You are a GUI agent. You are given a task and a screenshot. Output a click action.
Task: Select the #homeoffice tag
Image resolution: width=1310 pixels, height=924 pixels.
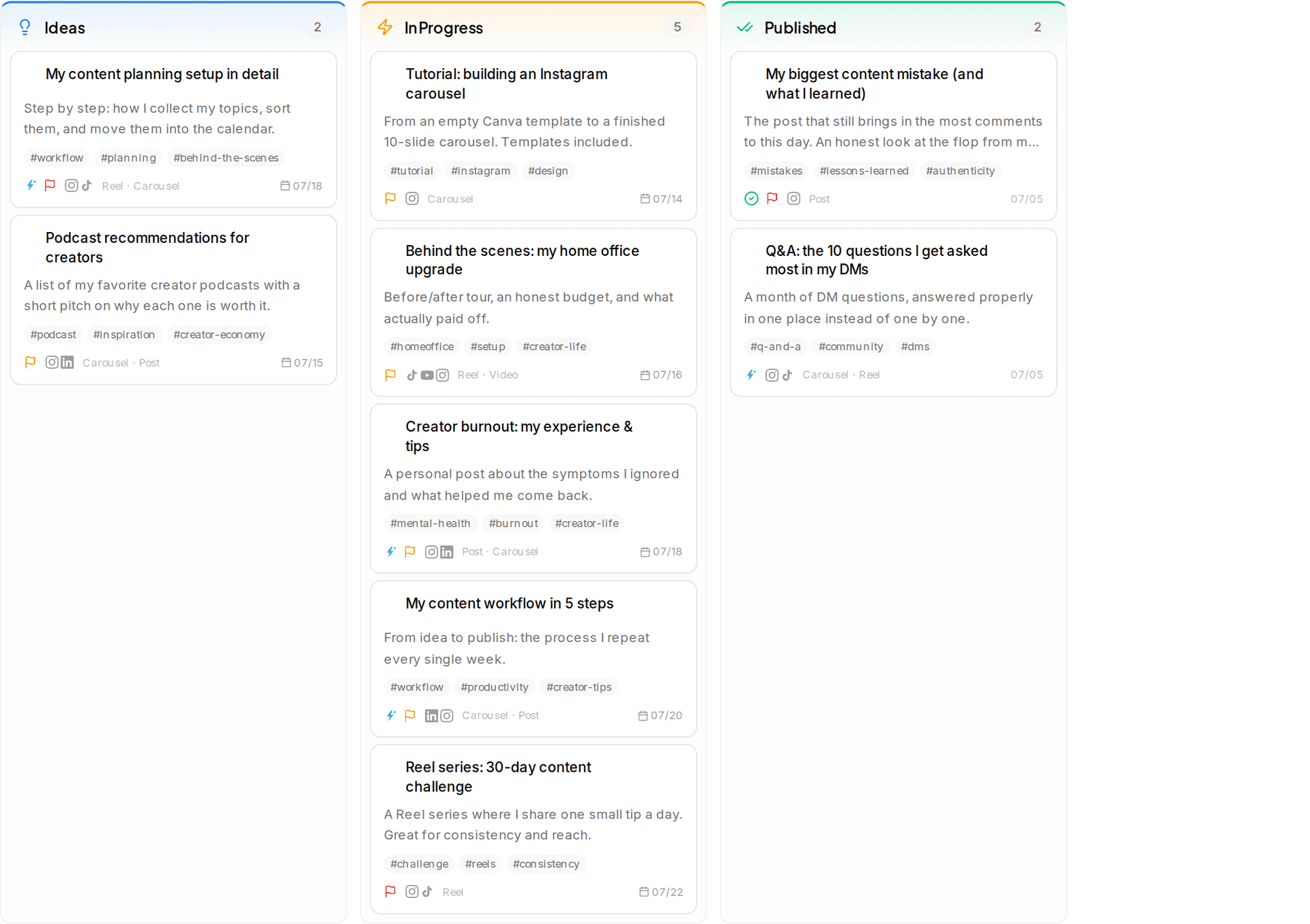[422, 347]
